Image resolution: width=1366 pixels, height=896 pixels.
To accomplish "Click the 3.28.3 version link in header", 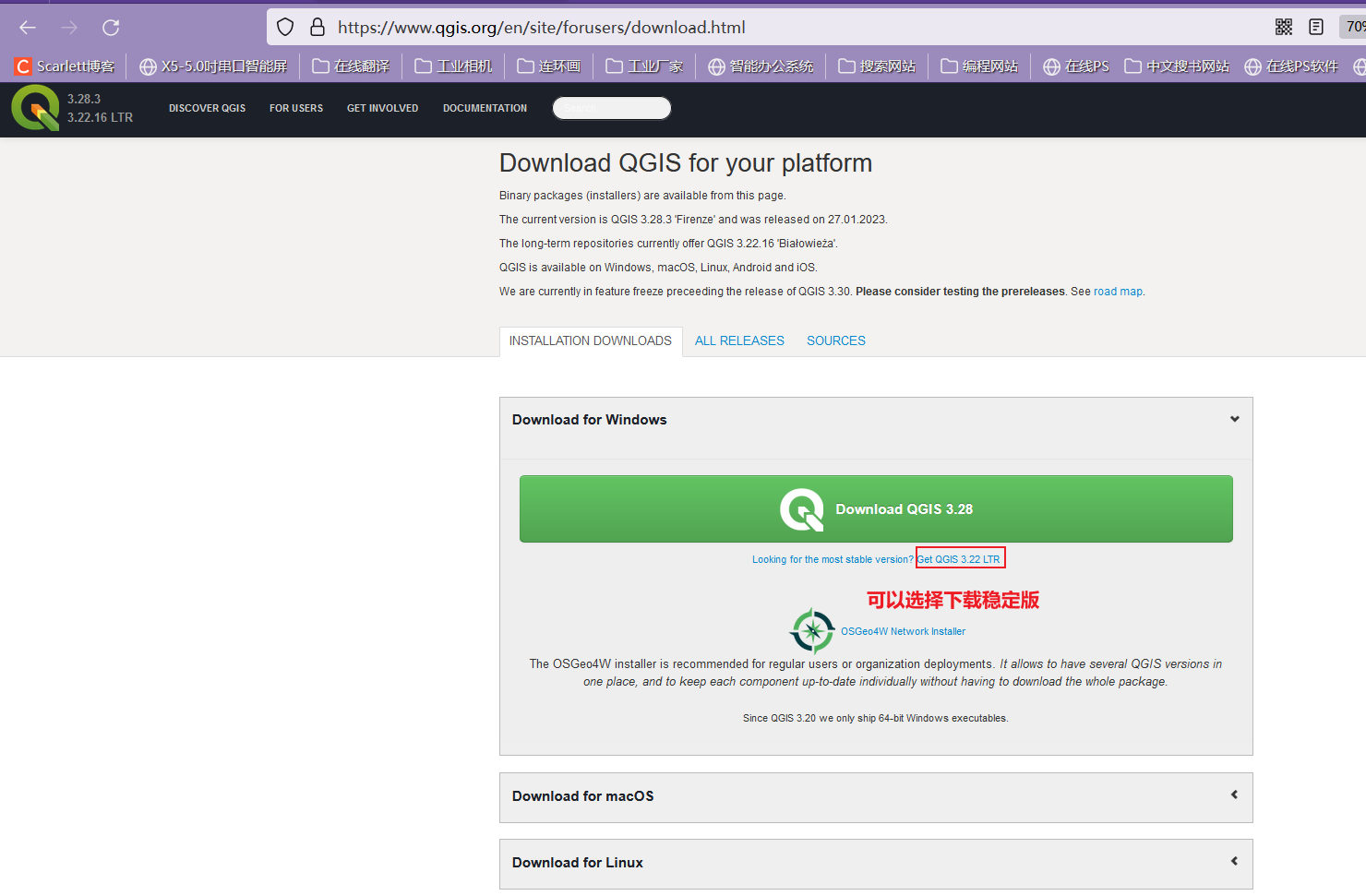I will pos(84,99).
